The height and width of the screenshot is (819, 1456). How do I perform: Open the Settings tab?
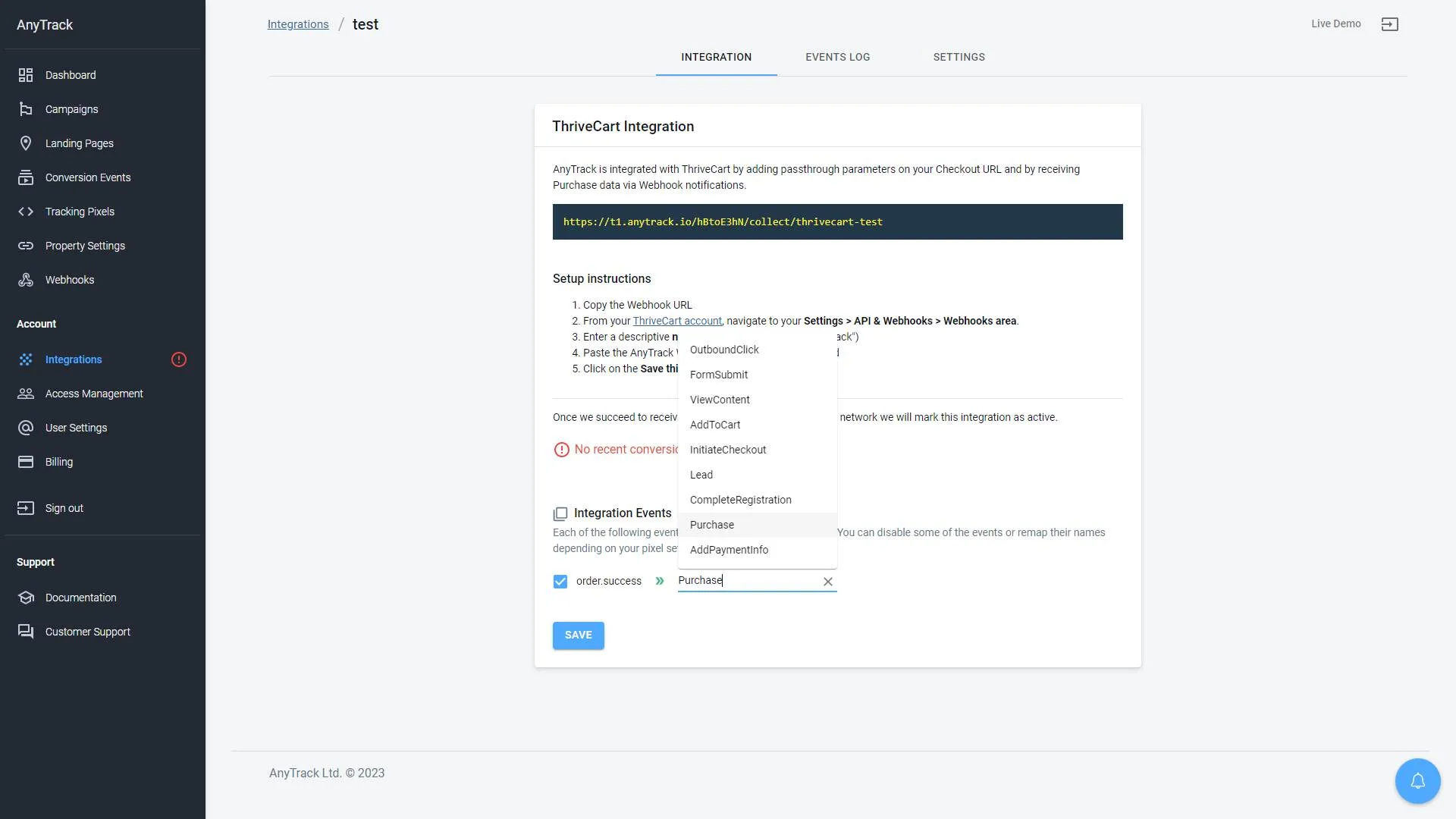tap(959, 58)
